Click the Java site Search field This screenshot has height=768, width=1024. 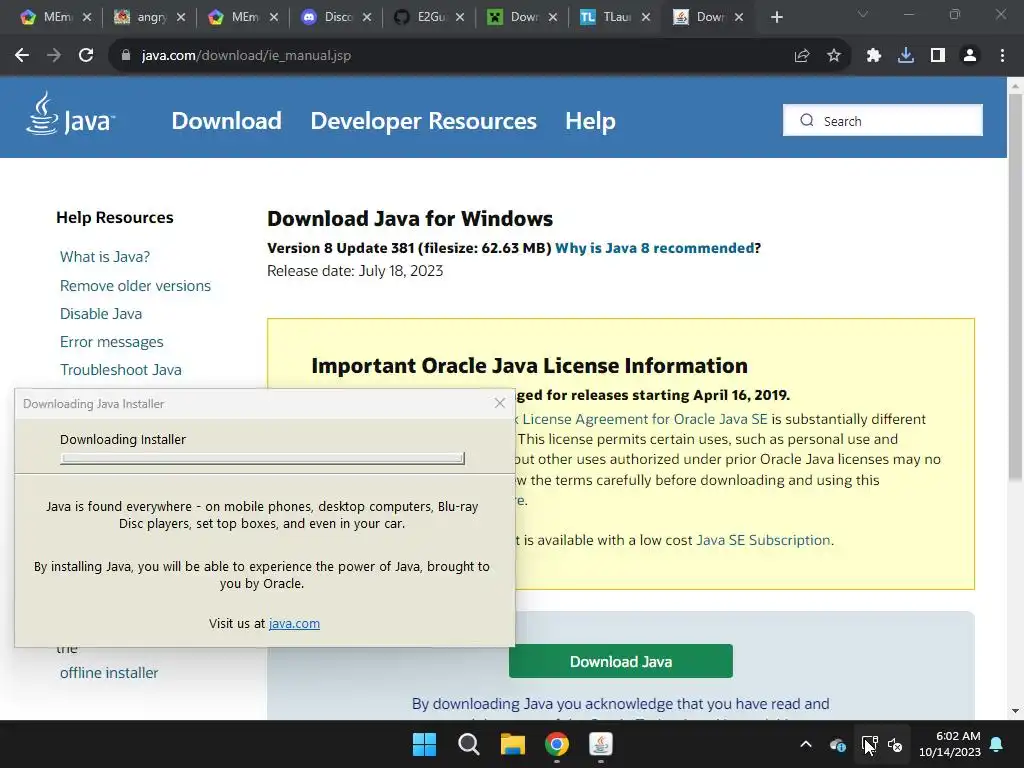(x=883, y=120)
